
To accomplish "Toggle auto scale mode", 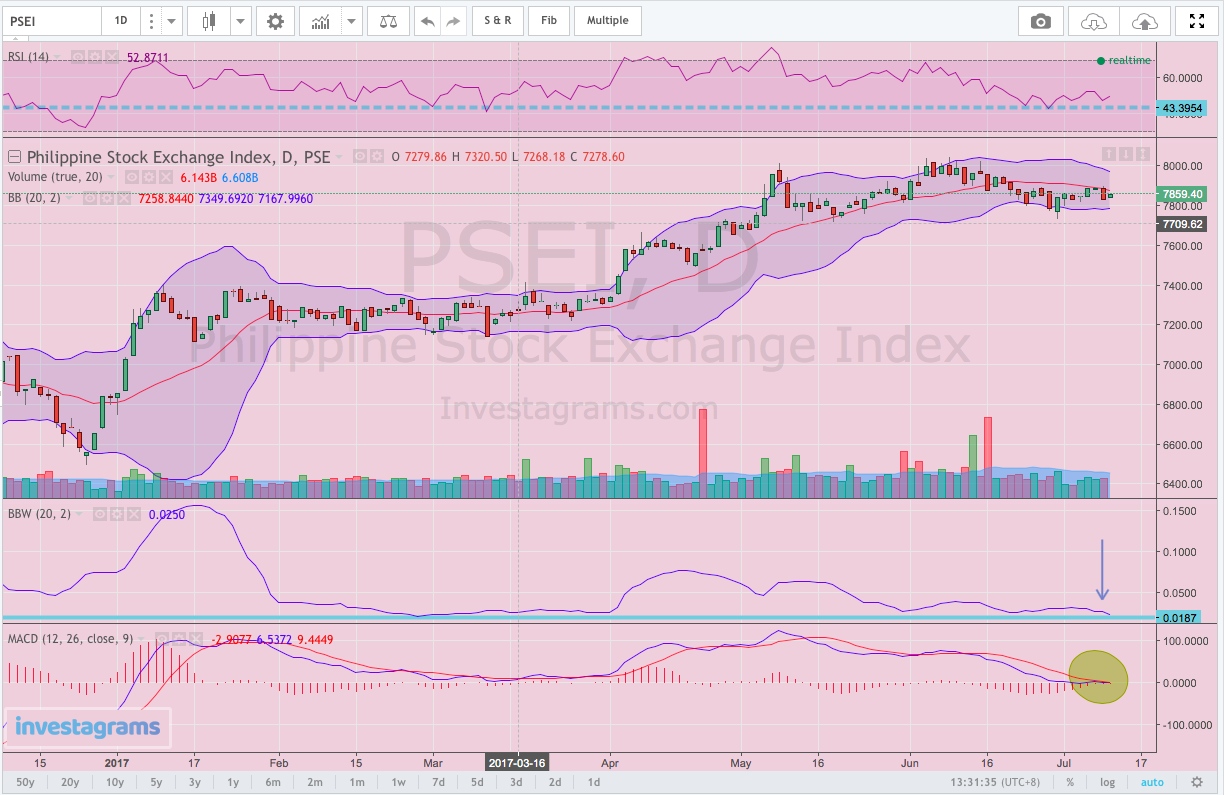I will [x=1151, y=782].
